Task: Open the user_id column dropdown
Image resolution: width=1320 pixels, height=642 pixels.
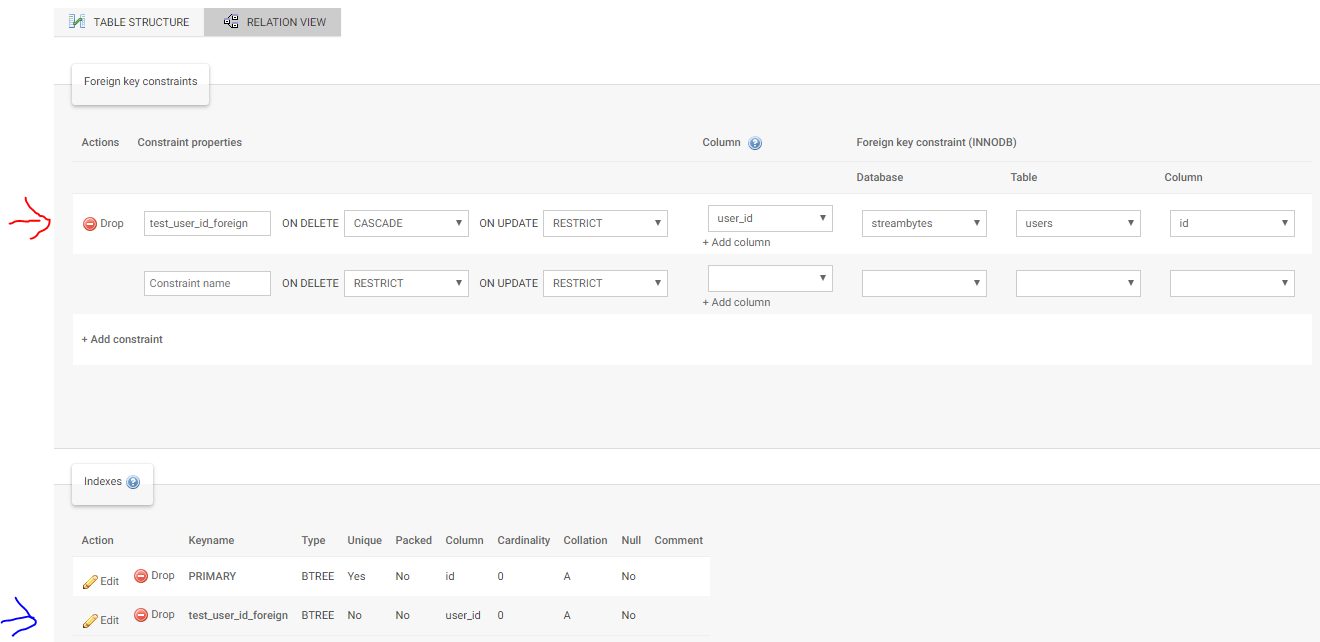Action: [x=770, y=218]
